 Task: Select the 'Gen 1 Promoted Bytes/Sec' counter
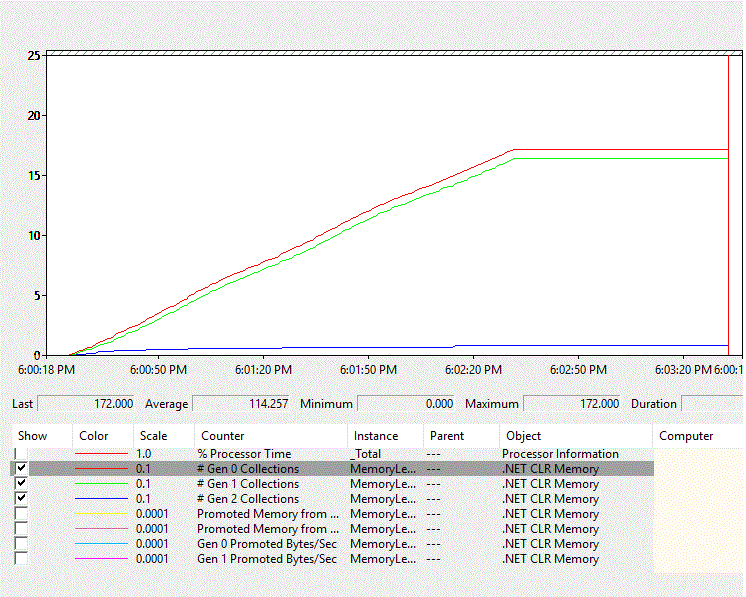point(267,558)
